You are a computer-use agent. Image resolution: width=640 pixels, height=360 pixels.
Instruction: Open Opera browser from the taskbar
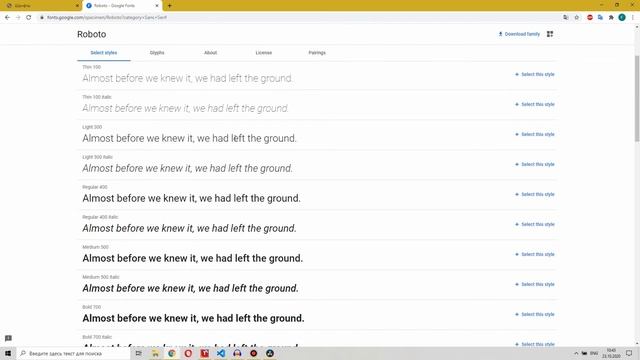pos(188,353)
